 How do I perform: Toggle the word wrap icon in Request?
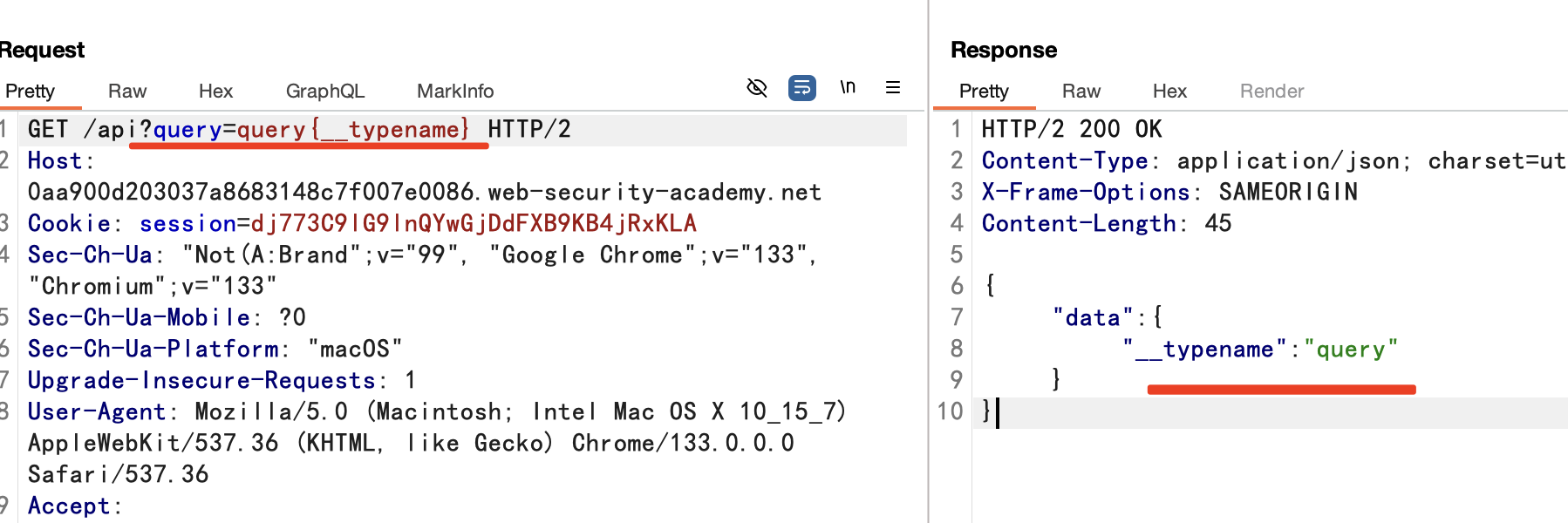[801, 87]
